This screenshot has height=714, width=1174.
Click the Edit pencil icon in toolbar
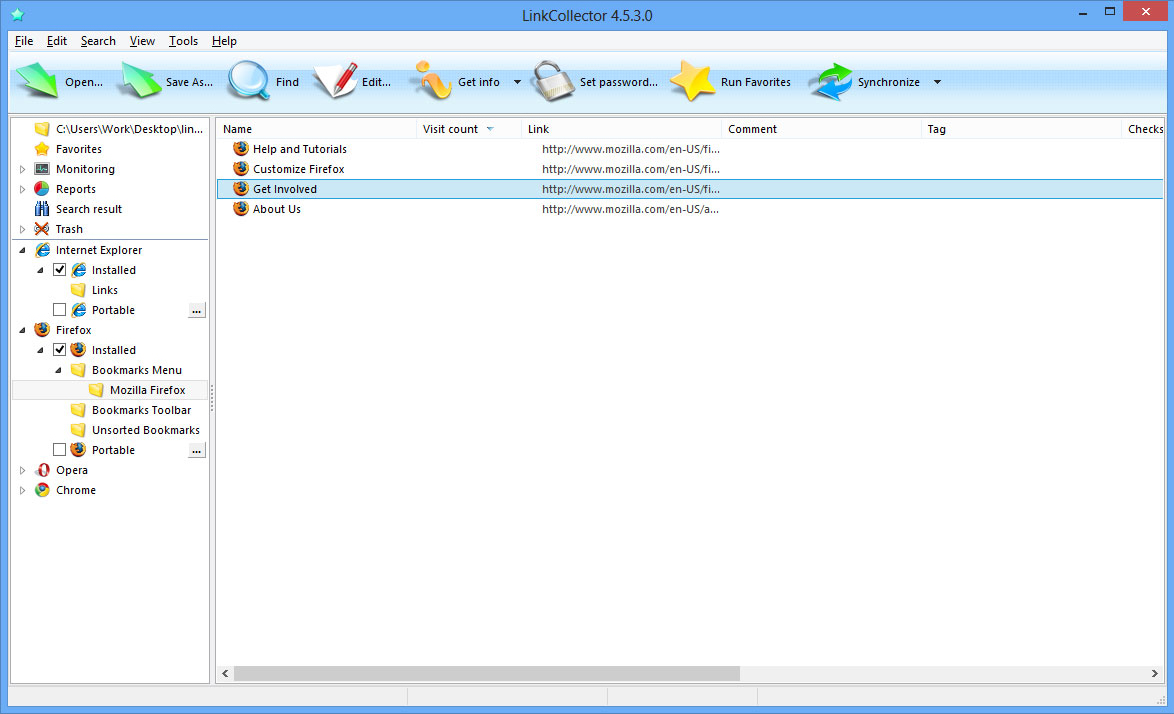(335, 82)
